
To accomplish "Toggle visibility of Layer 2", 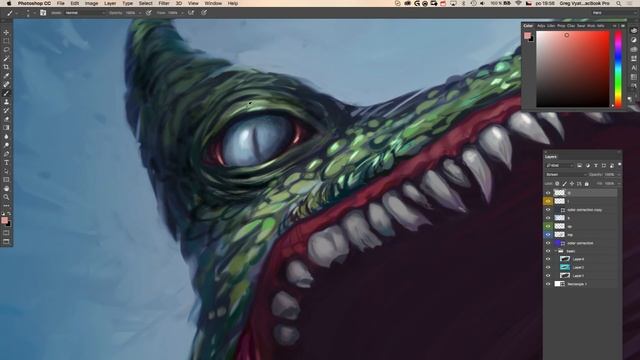I will tap(548, 267).
